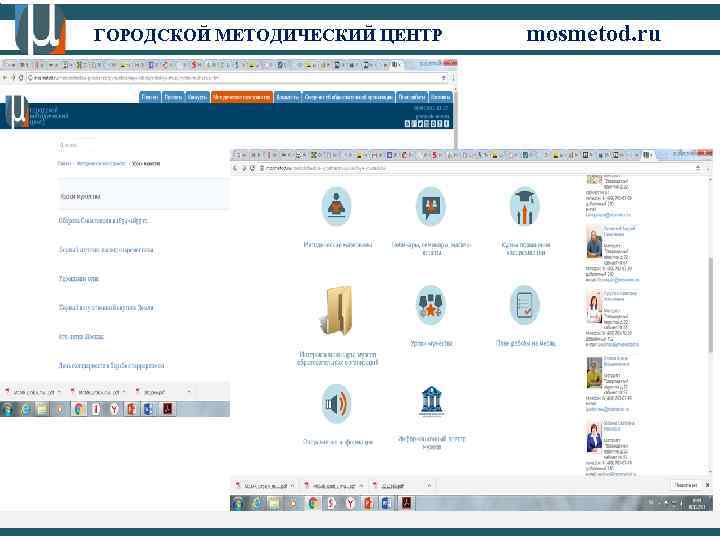Reload page in the front browser window

point(252,169)
